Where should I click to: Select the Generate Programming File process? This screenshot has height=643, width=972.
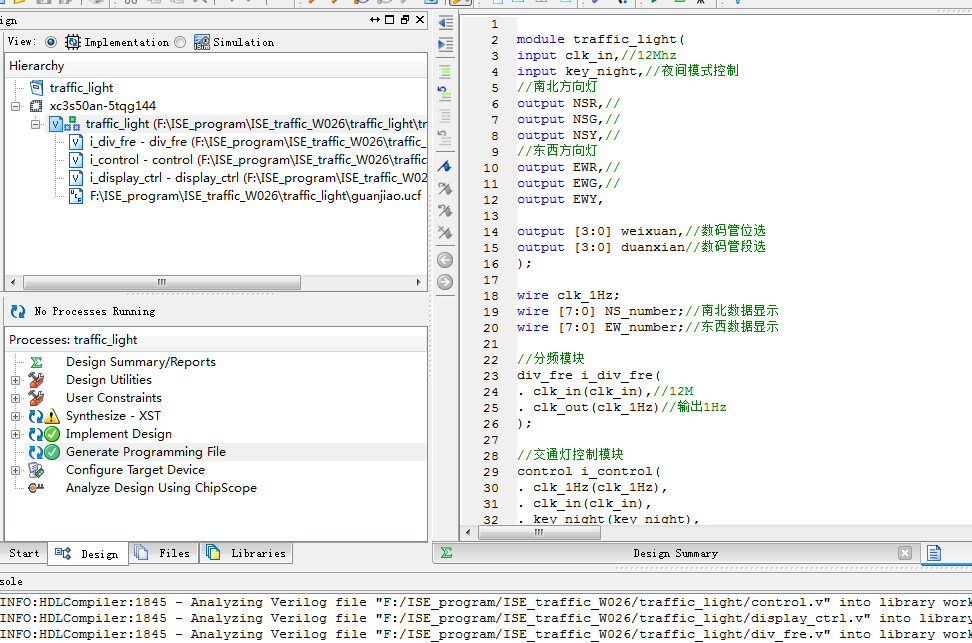(146, 452)
